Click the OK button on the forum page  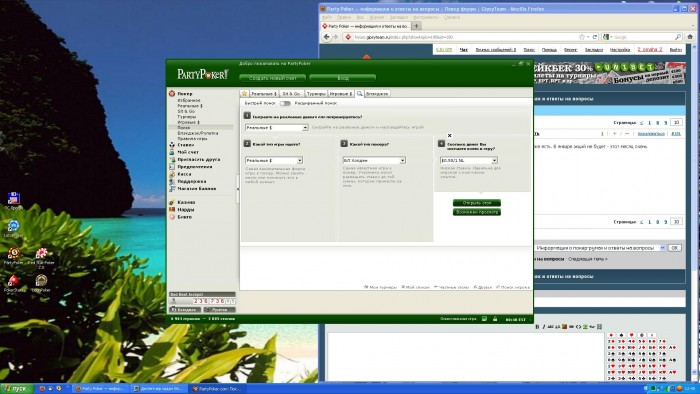click(x=675, y=248)
